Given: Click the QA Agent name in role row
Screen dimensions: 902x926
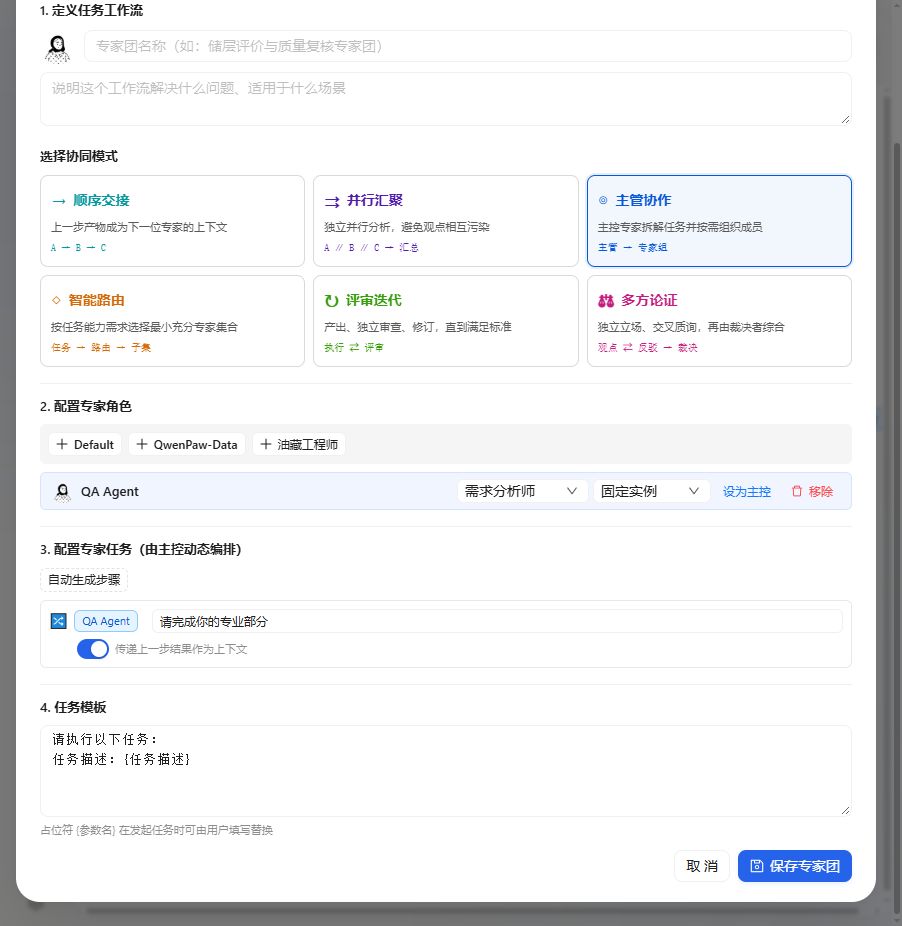Looking at the screenshot, I should point(109,492).
